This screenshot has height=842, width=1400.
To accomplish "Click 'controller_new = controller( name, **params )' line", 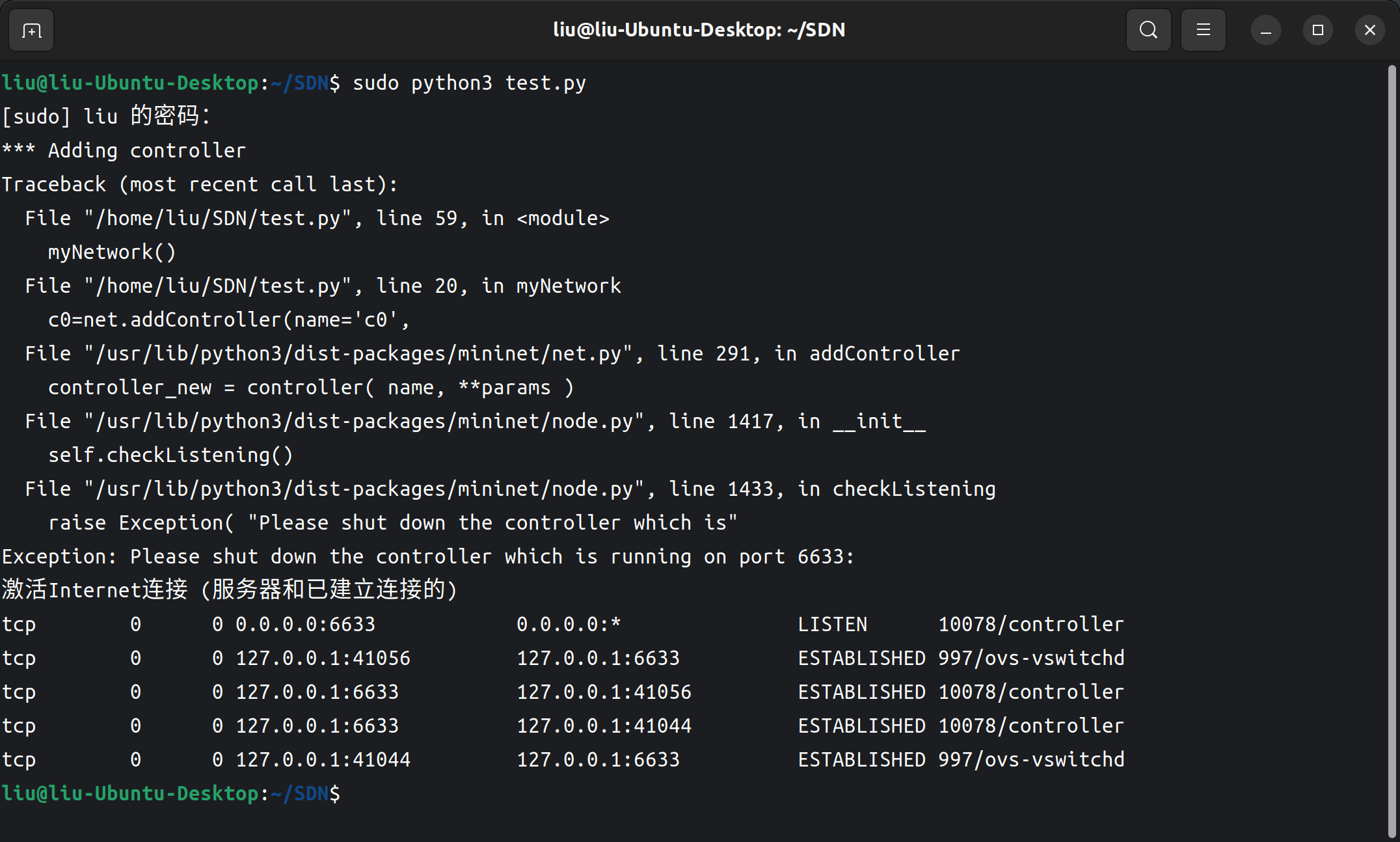I will pos(311,388).
